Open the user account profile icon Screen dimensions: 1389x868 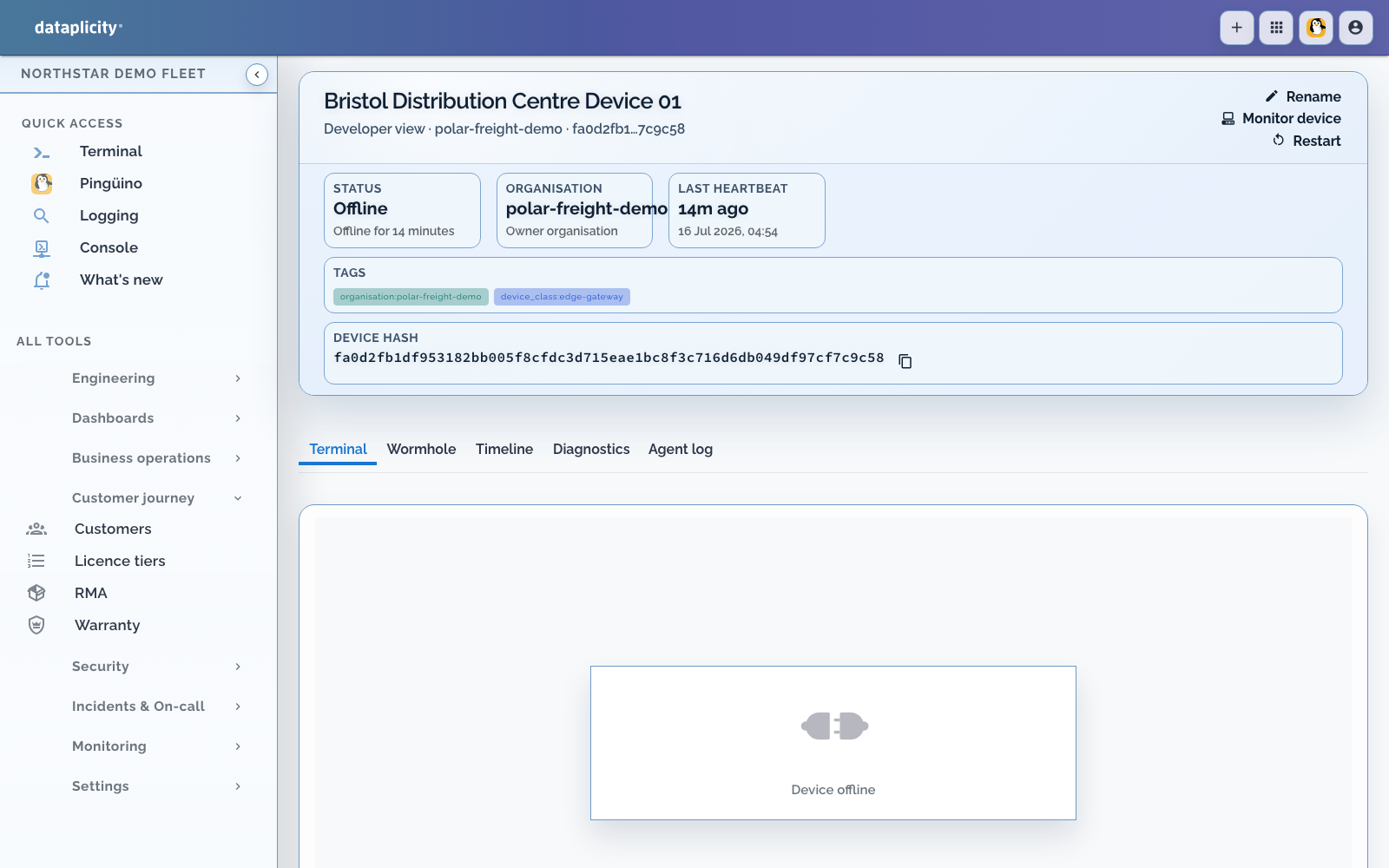point(1356,28)
